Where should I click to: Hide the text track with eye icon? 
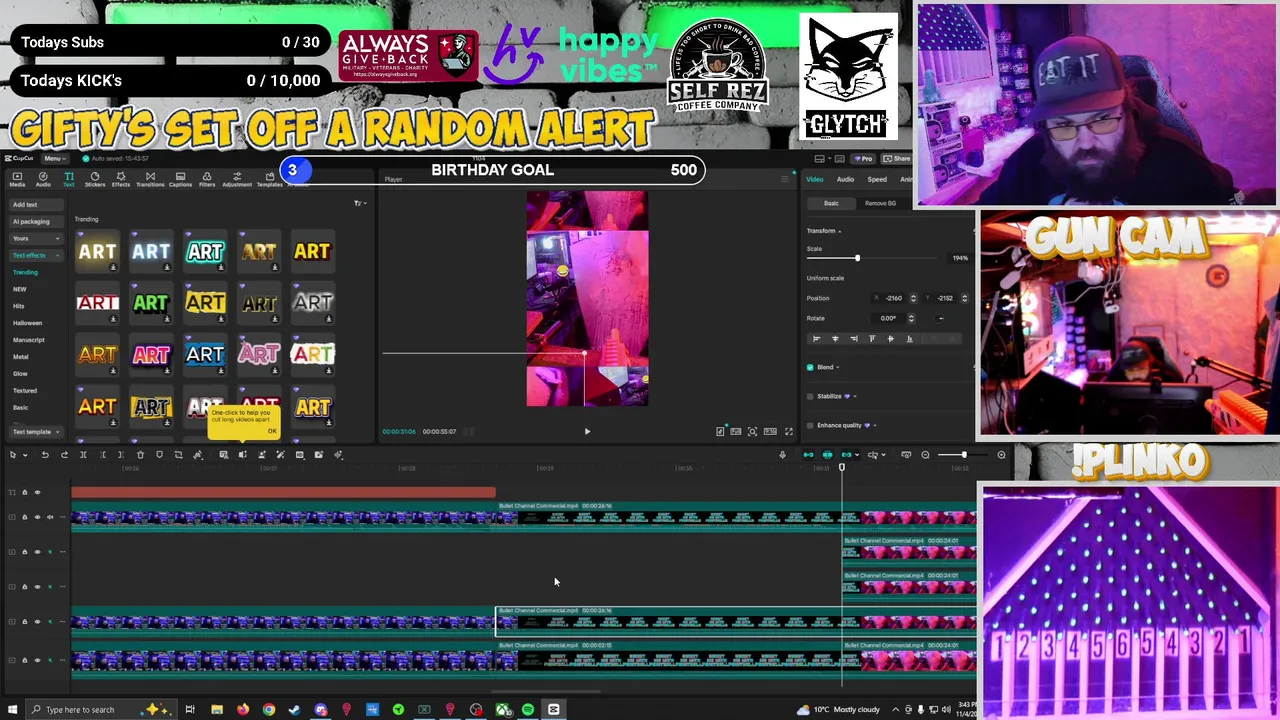37,492
